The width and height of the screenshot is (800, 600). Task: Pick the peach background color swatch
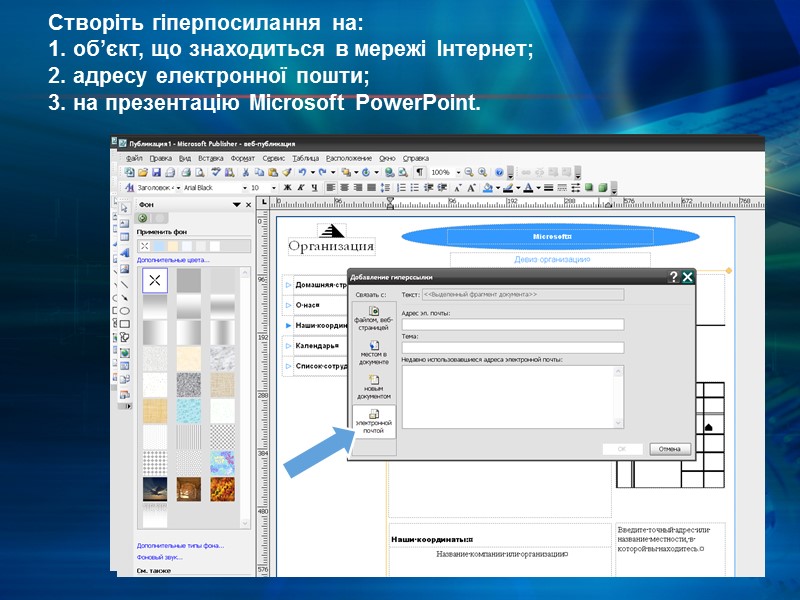pyautogui.click(x=173, y=246)
